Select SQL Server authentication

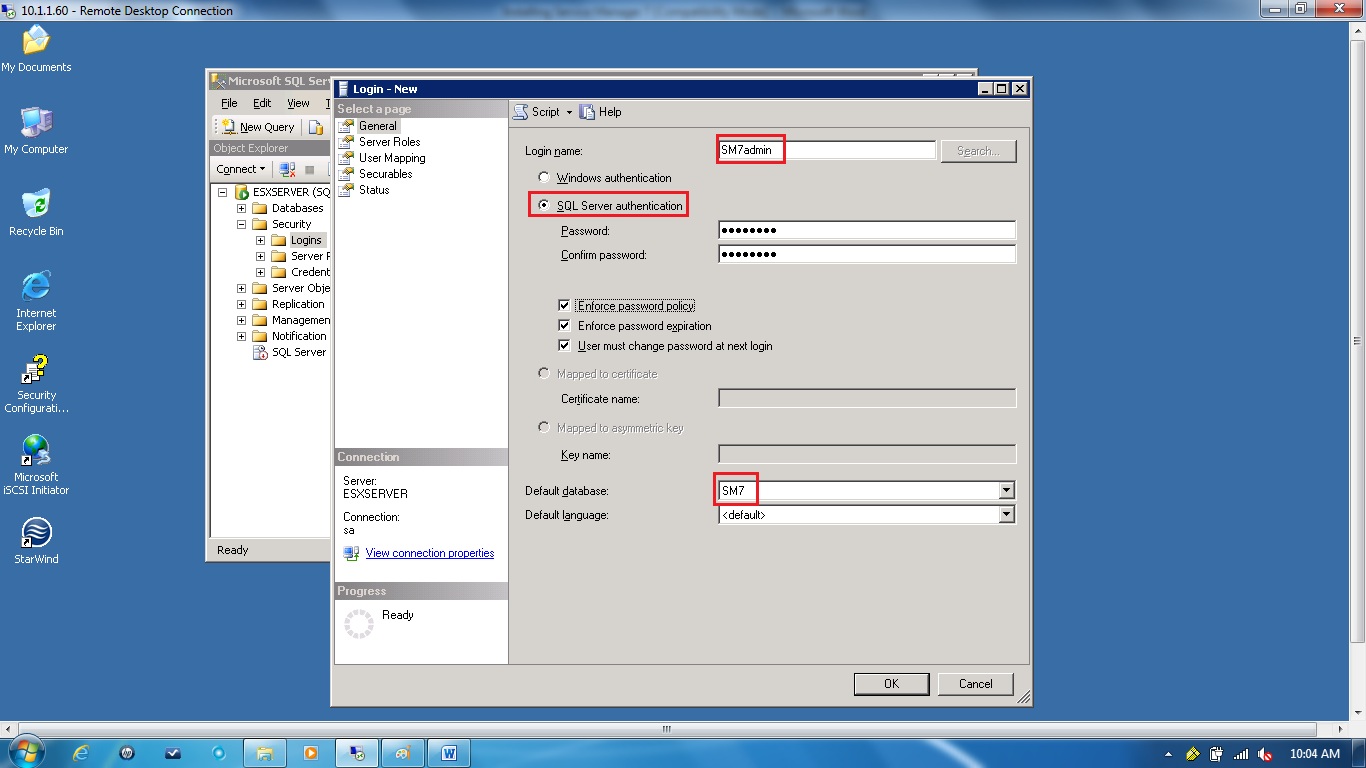[543, 204]
